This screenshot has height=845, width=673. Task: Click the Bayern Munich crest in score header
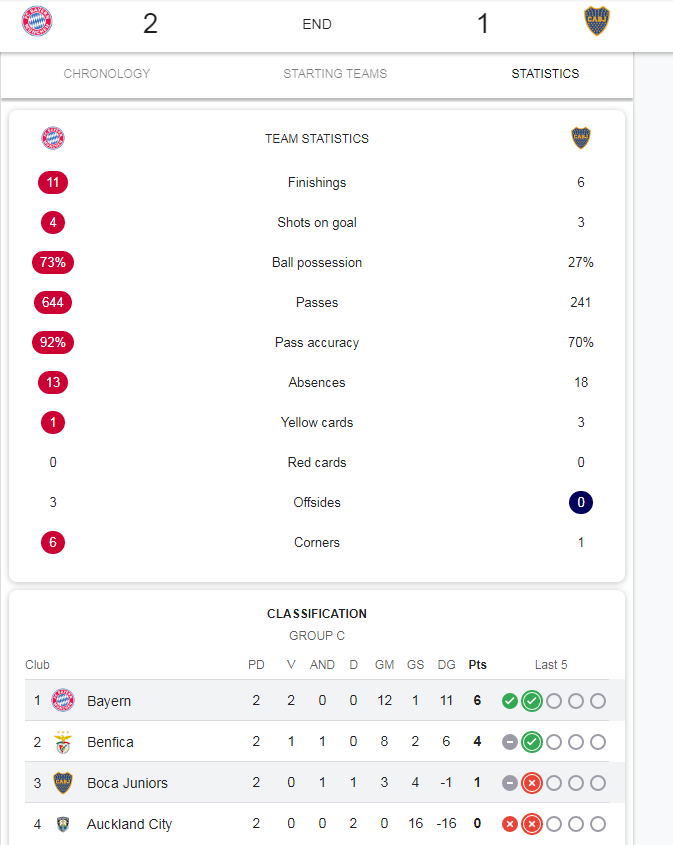tap(37, 22)
